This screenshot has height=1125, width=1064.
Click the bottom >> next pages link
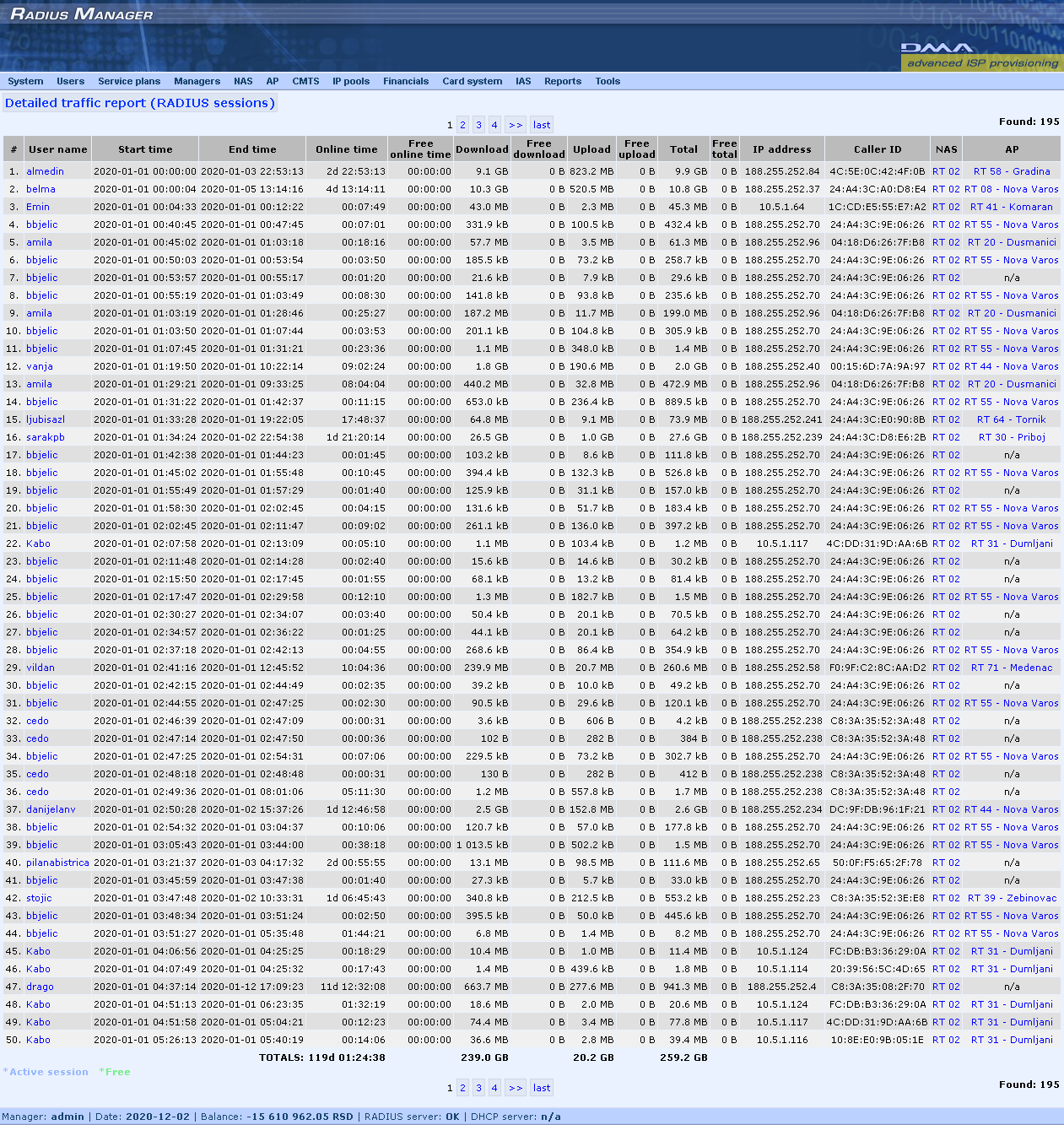click(x=516, y=1088)
